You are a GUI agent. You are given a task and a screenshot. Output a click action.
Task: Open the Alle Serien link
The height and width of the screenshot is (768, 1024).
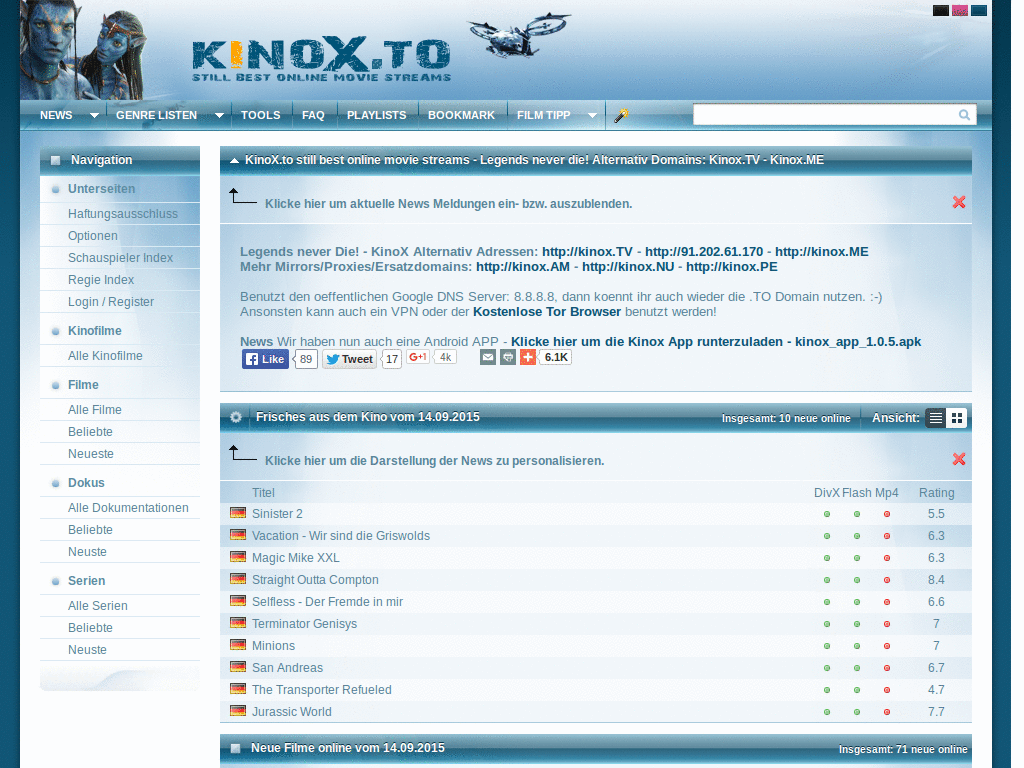point(98,606)
